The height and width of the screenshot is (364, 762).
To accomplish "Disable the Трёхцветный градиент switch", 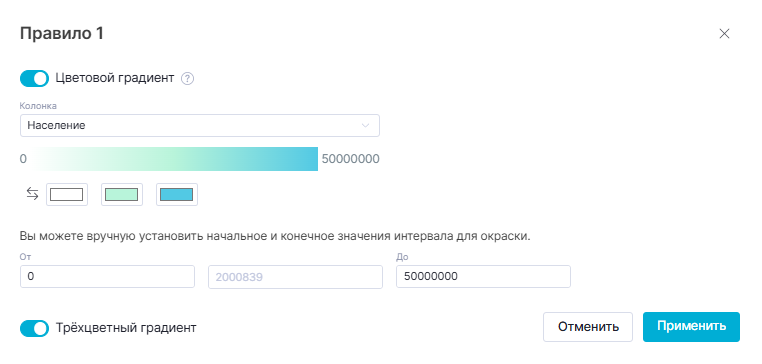I will tap(35, 329).
